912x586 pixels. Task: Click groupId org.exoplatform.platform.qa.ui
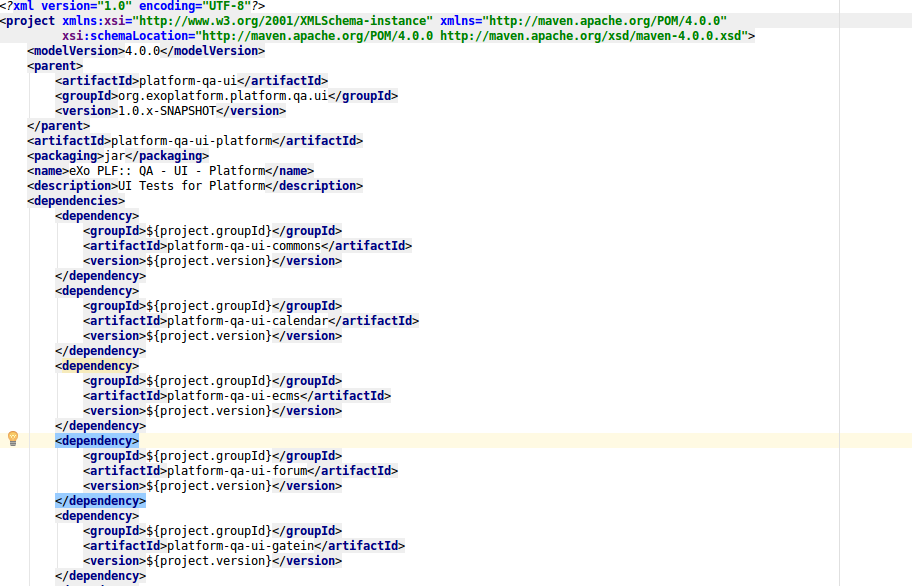226,96
